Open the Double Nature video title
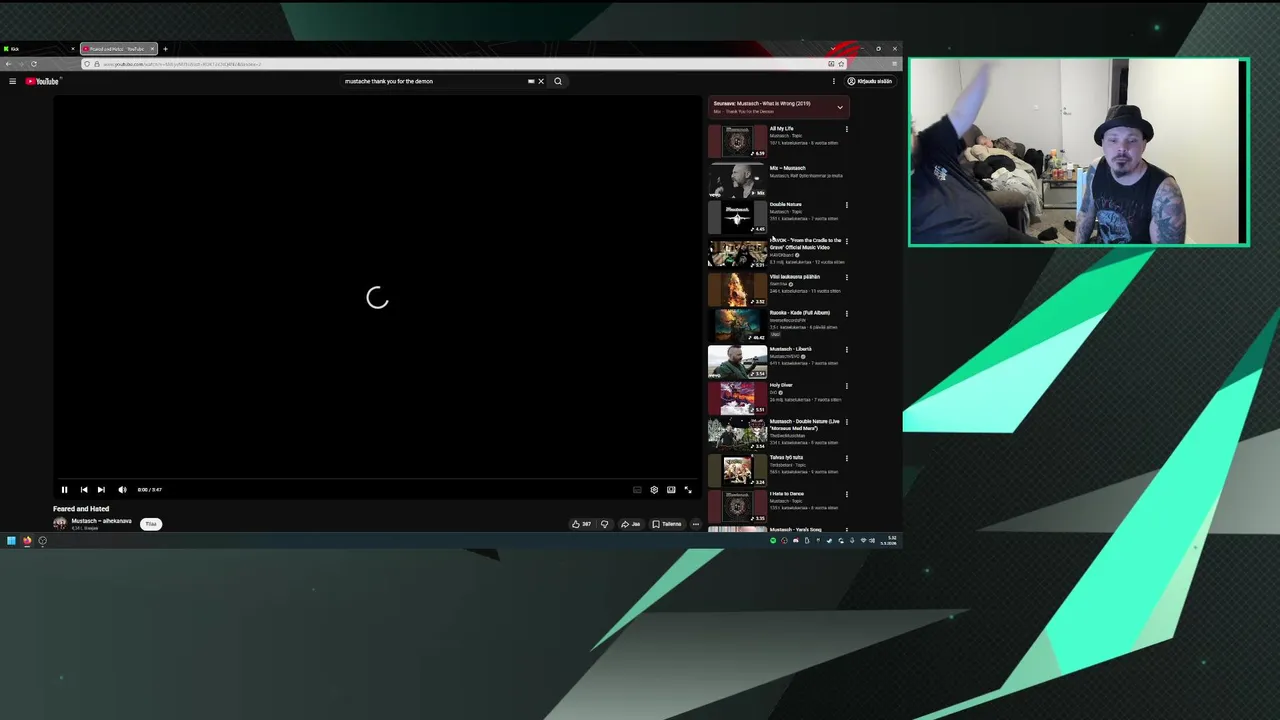The width and height of the screenshot is (1280, 720). [785, 204]
